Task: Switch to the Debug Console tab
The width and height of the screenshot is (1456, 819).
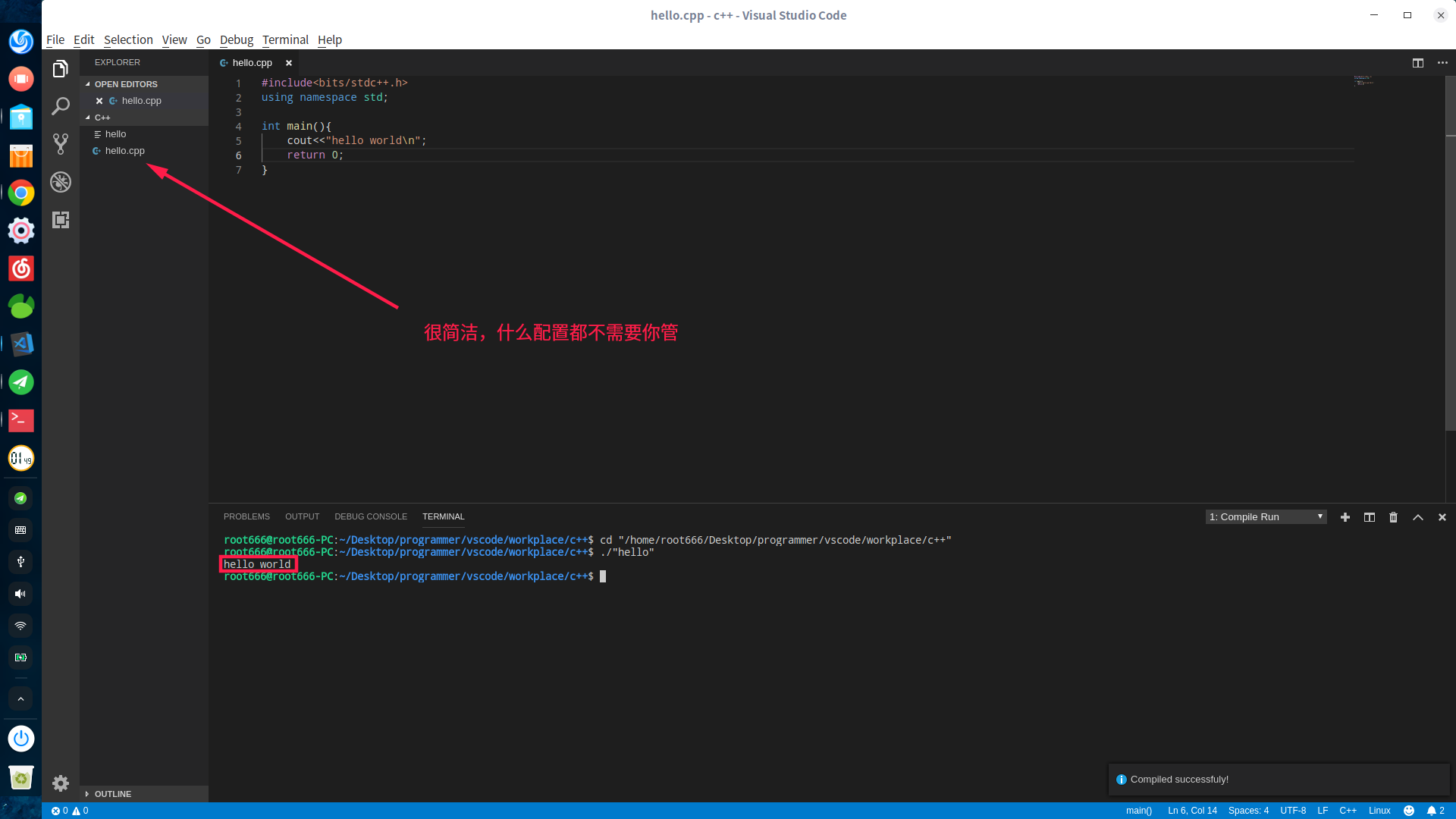Action: [371, 516]
